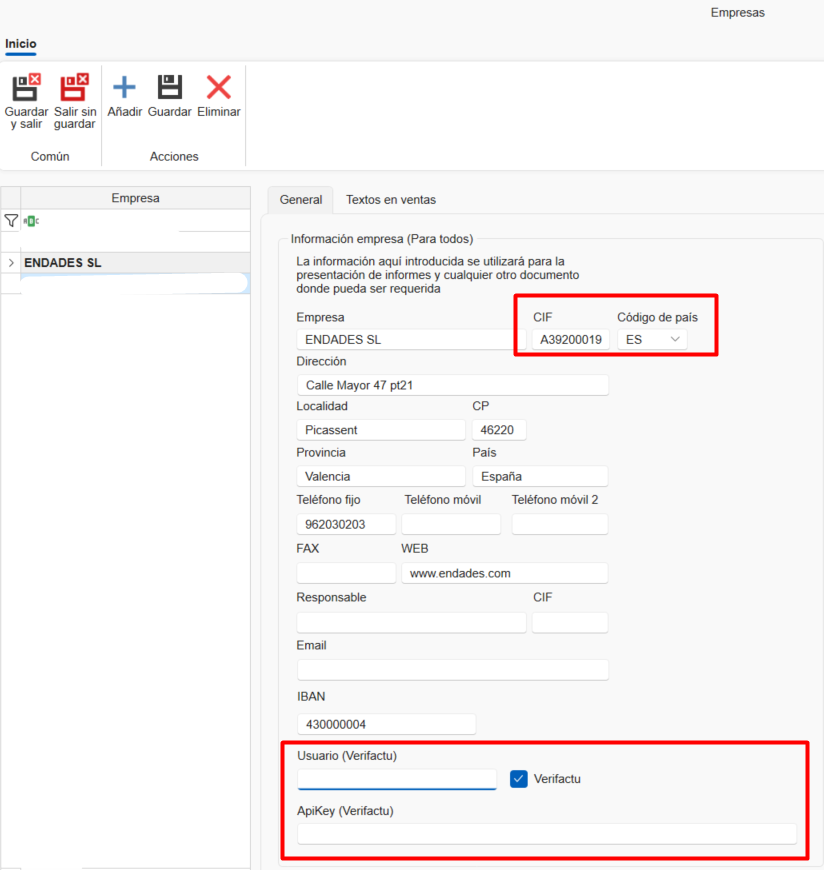The image size is (824, 870).
Task: Click the Email input field
Action: pyautogui.click(x=452, y=670)
